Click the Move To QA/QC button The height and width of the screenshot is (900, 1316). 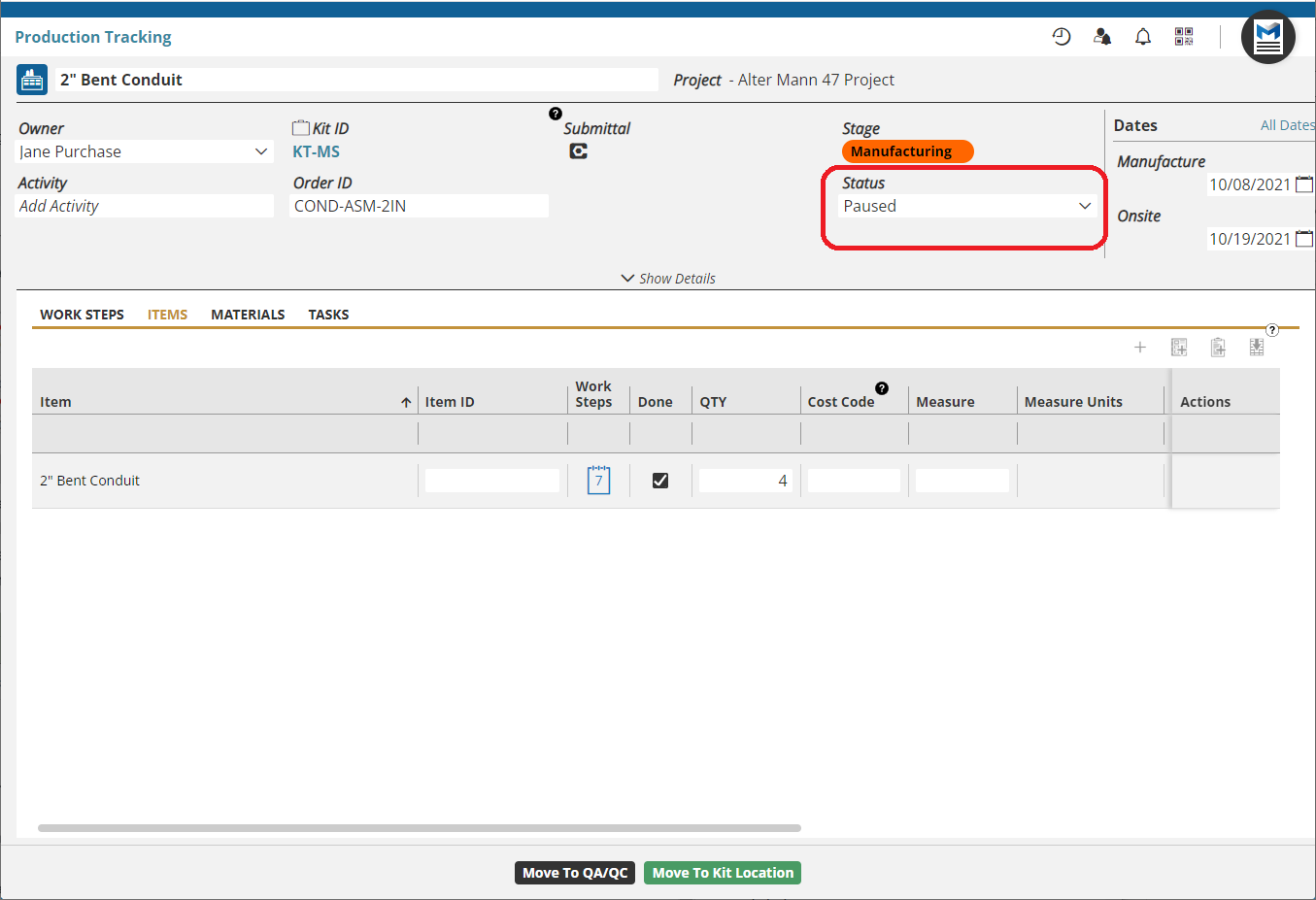tap(575, 873)
